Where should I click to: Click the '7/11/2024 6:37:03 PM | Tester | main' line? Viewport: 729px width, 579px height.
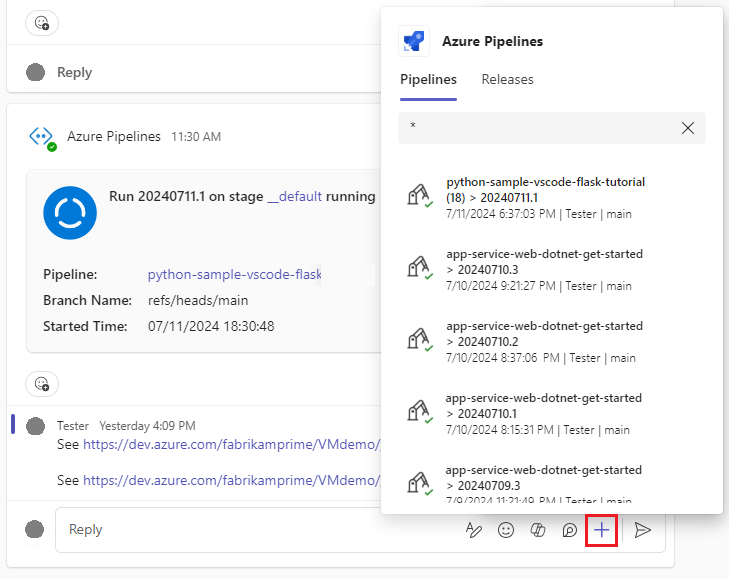click(539, 214)
